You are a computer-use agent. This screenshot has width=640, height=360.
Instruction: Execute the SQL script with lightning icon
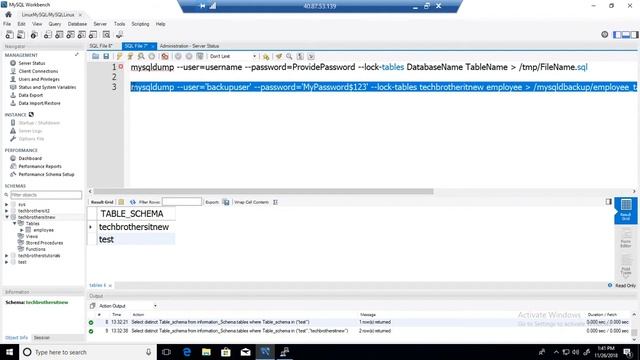coord(119,56)
